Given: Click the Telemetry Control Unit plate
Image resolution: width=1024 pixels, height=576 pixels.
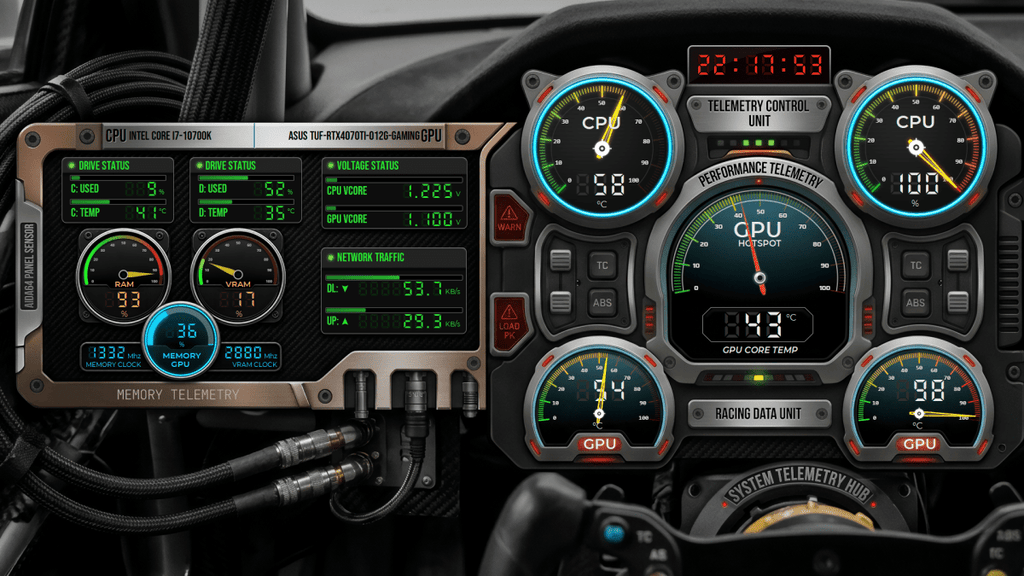Looking at the screenshot, I should click(759, 113).
